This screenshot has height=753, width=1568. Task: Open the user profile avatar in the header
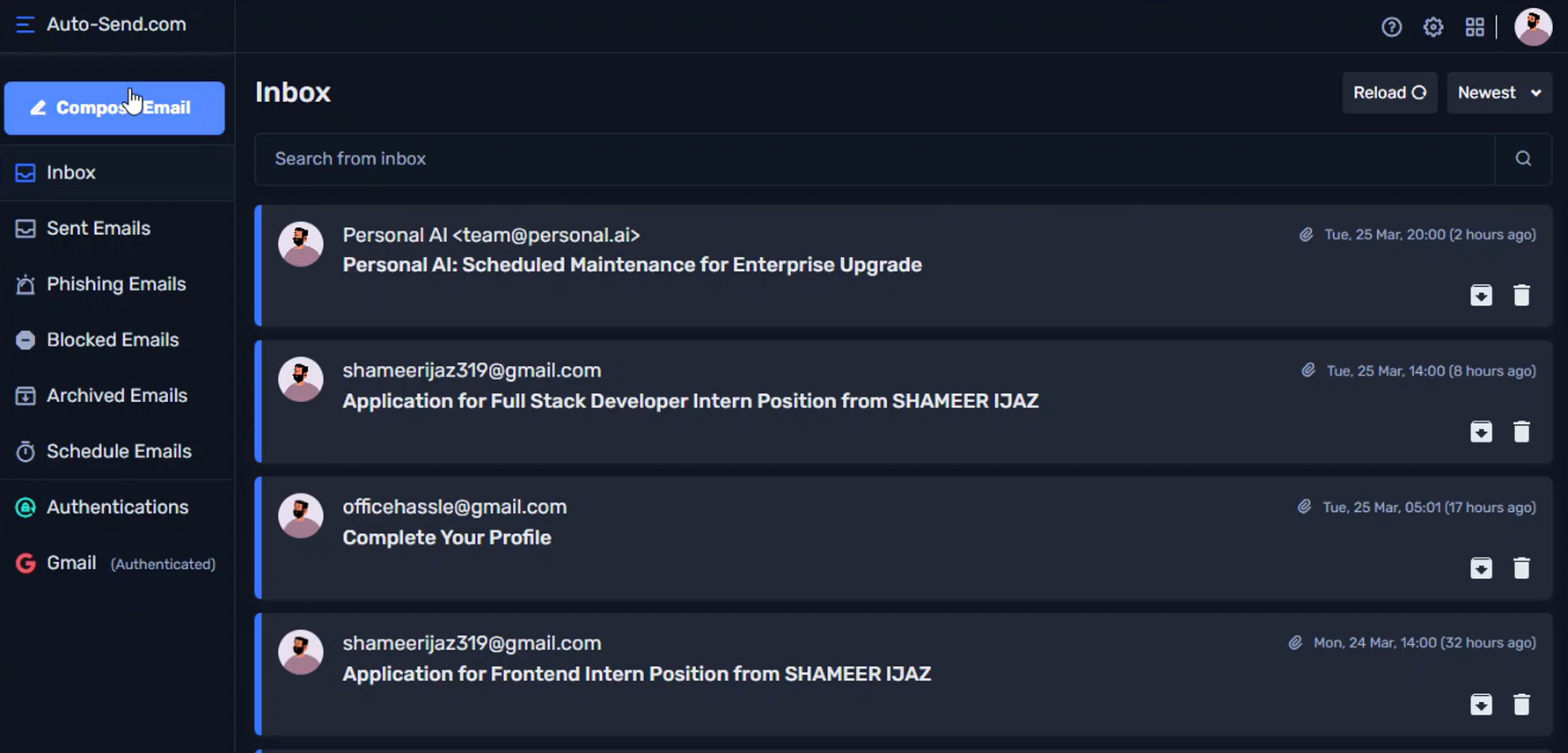click(1533, 26)
